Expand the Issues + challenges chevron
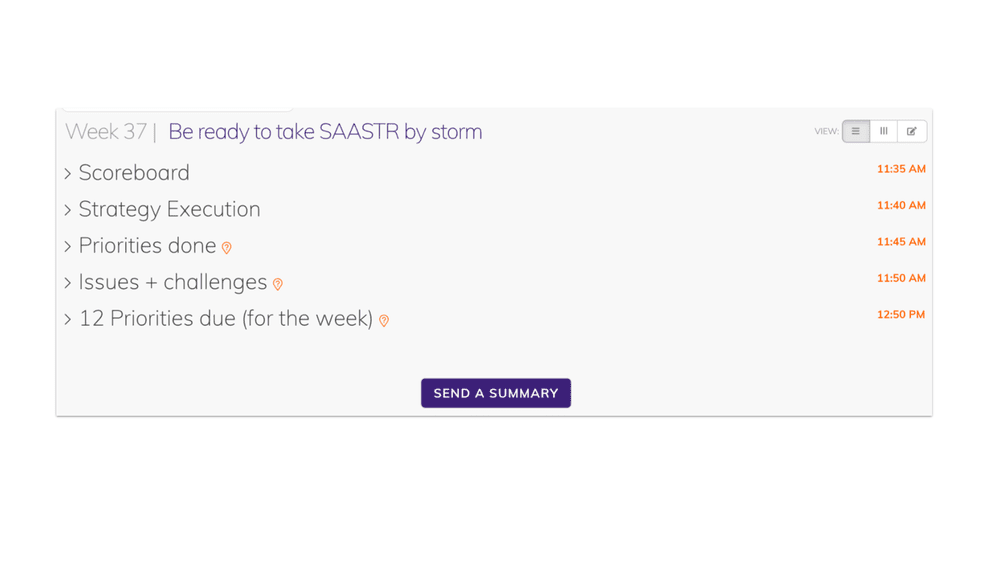Screen dimensions: 1000x563 coord(68,282)
